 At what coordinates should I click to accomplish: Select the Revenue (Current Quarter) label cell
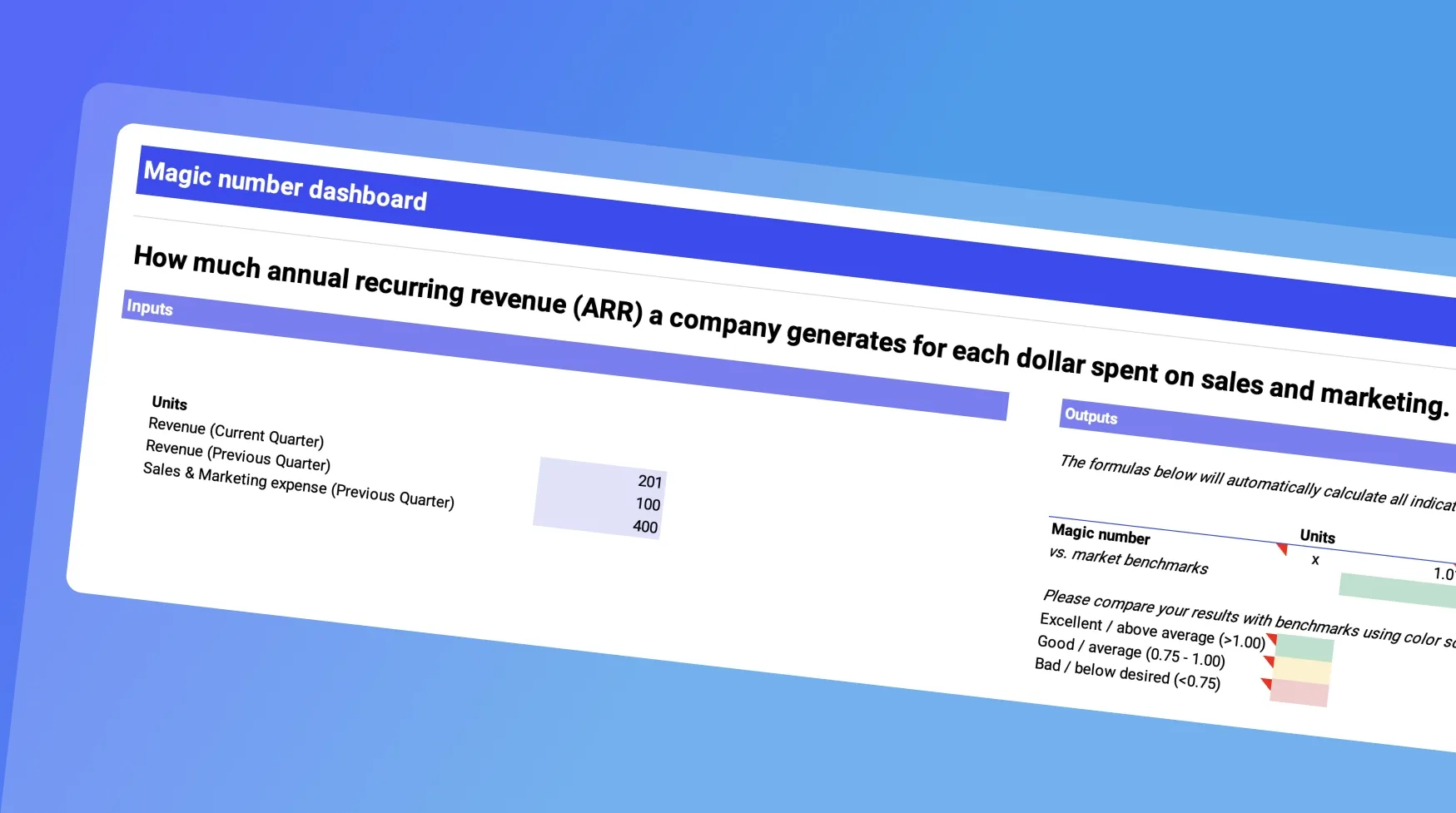[236, 433]
